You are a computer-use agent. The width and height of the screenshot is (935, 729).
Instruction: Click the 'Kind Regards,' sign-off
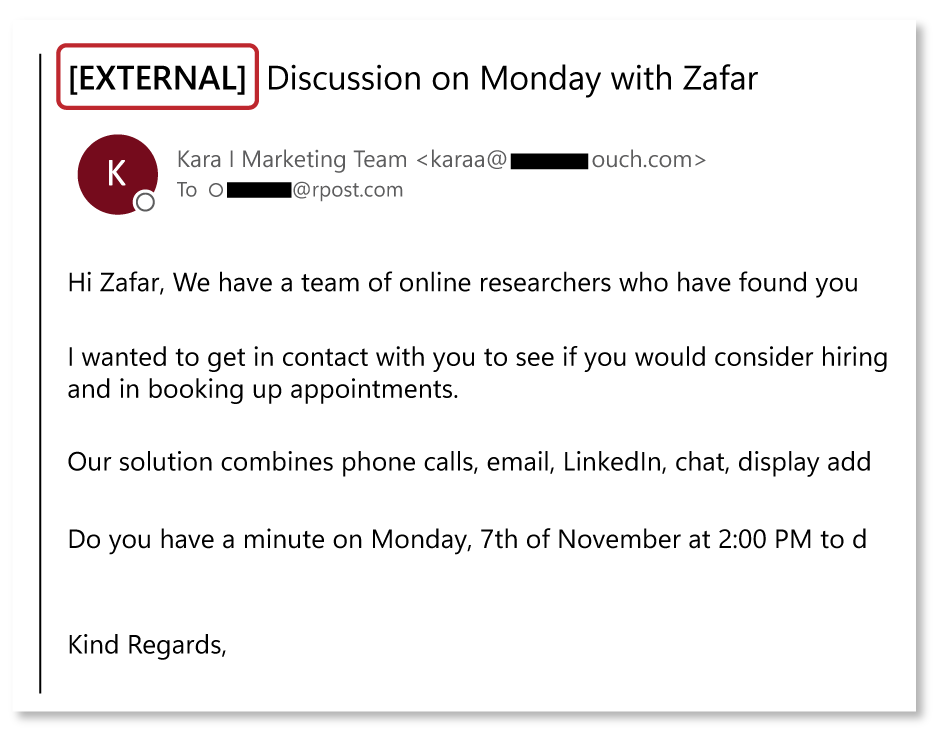pyautogui.click(x=147, y=645)
